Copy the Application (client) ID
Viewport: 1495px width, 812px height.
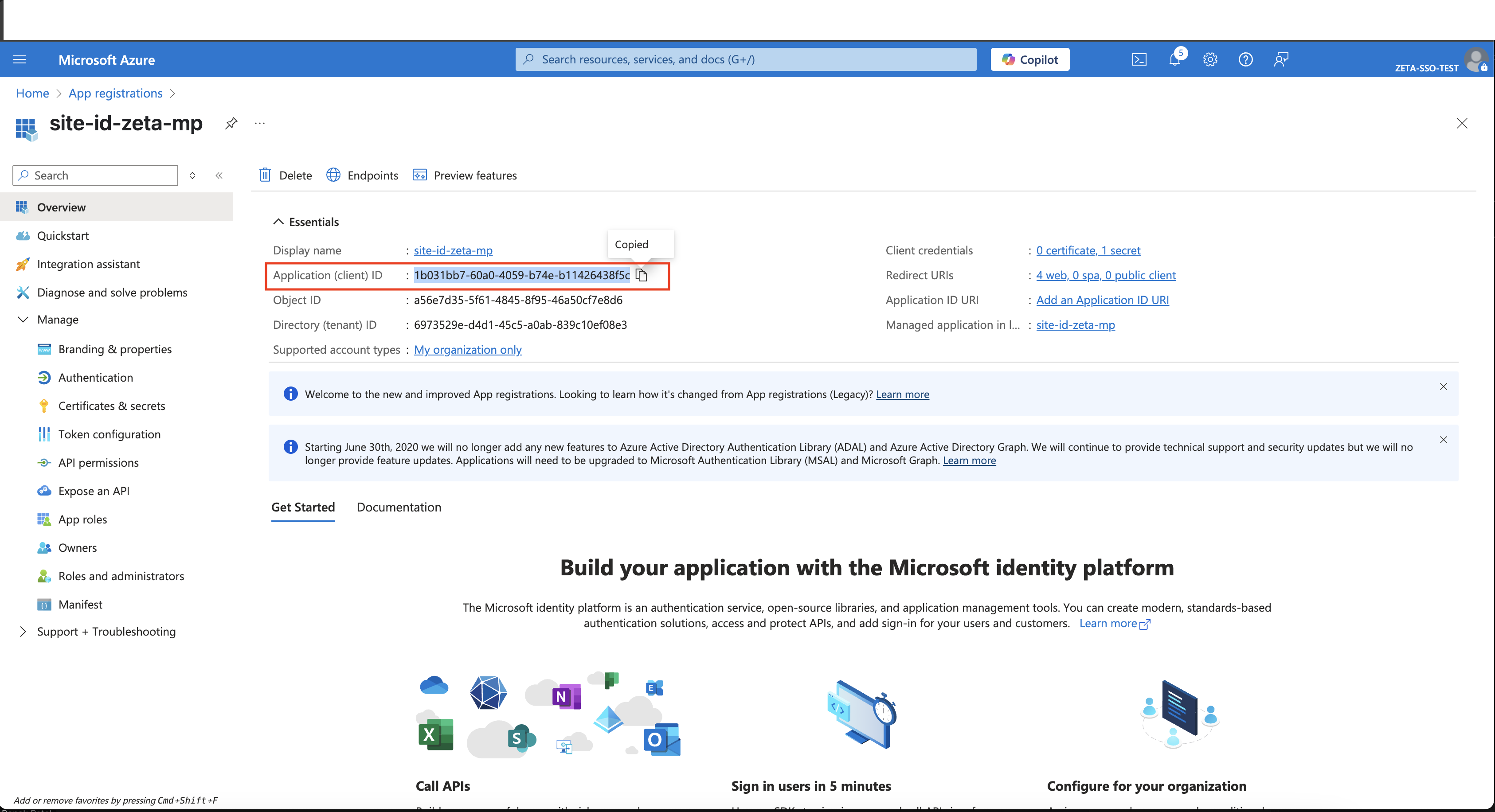[641, 275]
